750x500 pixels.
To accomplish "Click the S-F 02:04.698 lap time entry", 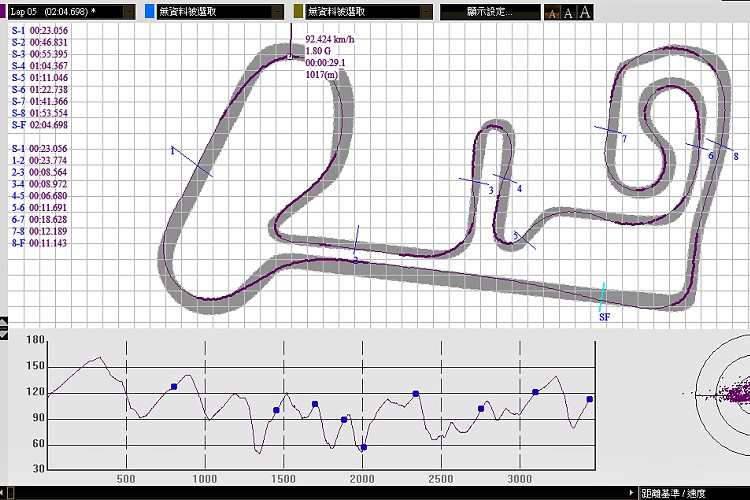I will (39, 125).
